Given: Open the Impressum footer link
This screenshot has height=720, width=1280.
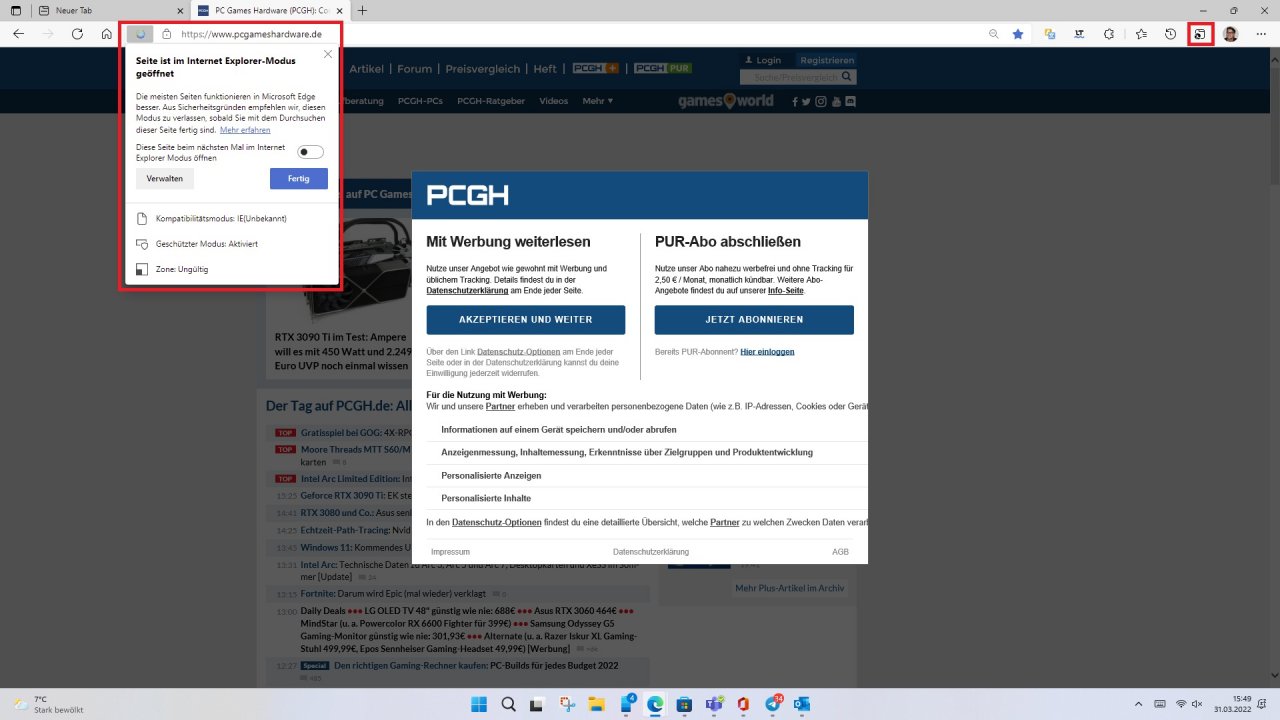Looking at the screenshot, I should coord(450,552).
